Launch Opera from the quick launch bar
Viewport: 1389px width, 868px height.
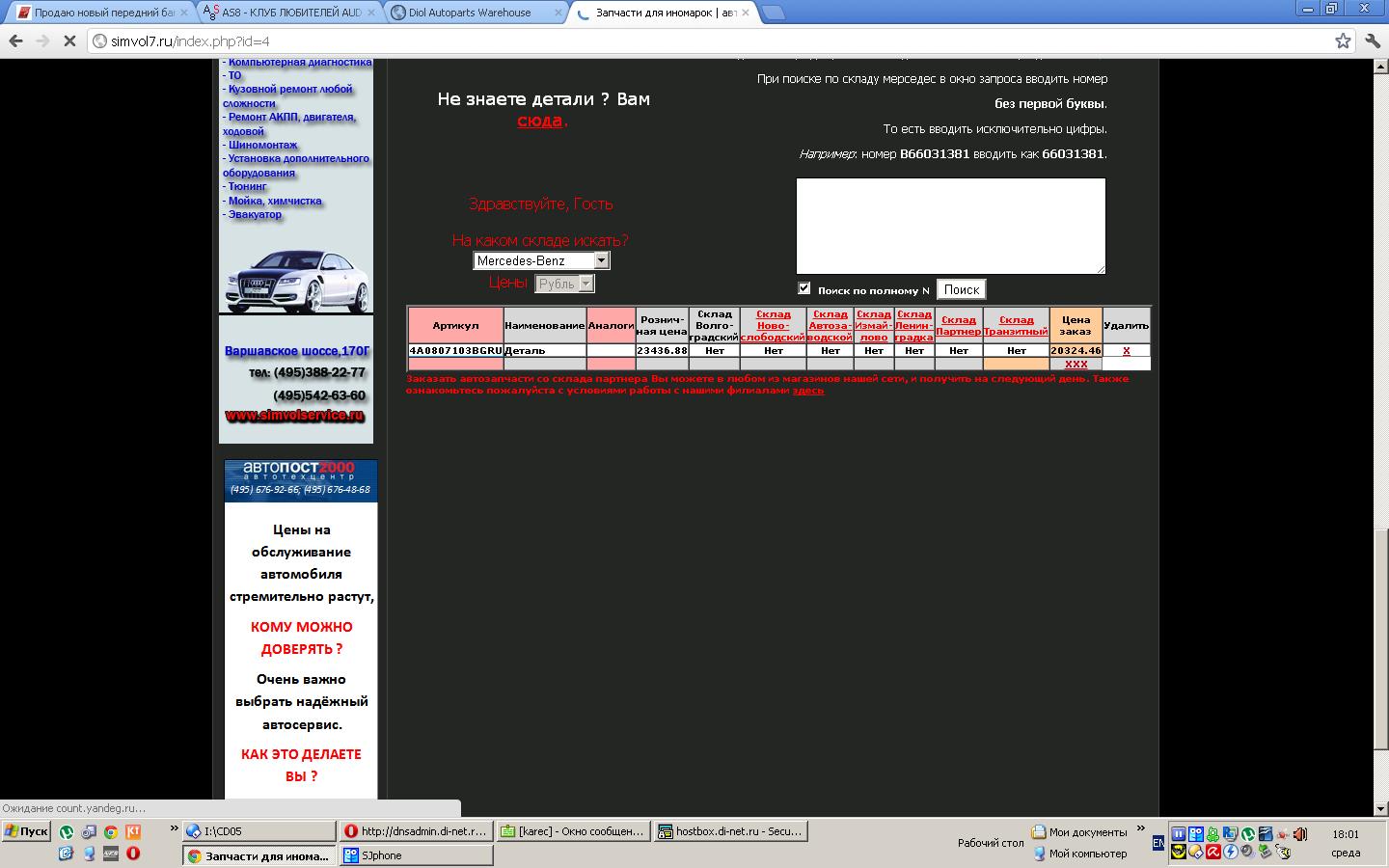pos(132,853)
